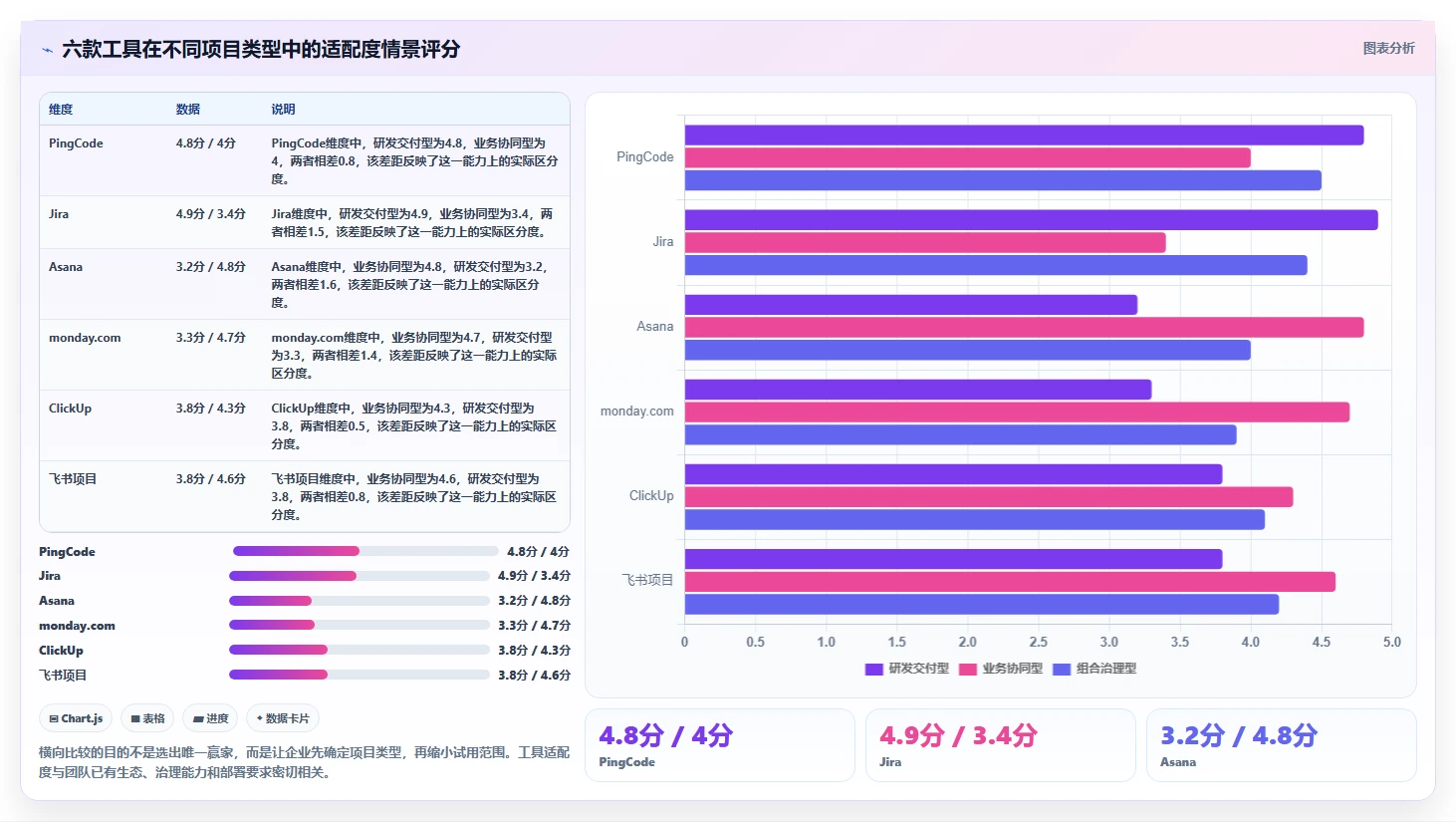Click the Asana description text in the table

click(410, 285)
